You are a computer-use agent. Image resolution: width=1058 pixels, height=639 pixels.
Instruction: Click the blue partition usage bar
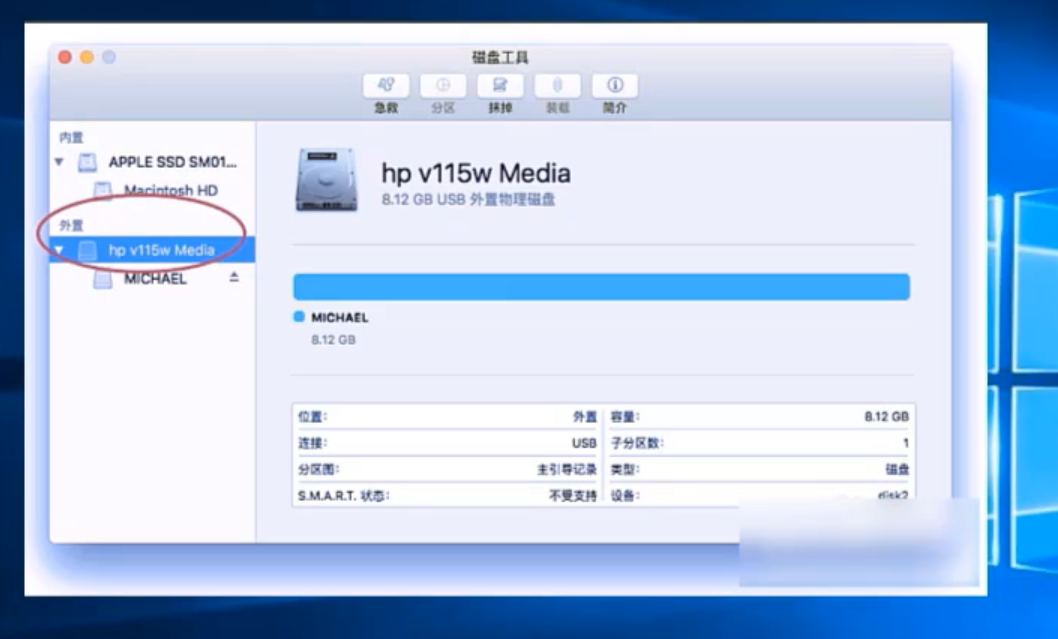point(601,287)
